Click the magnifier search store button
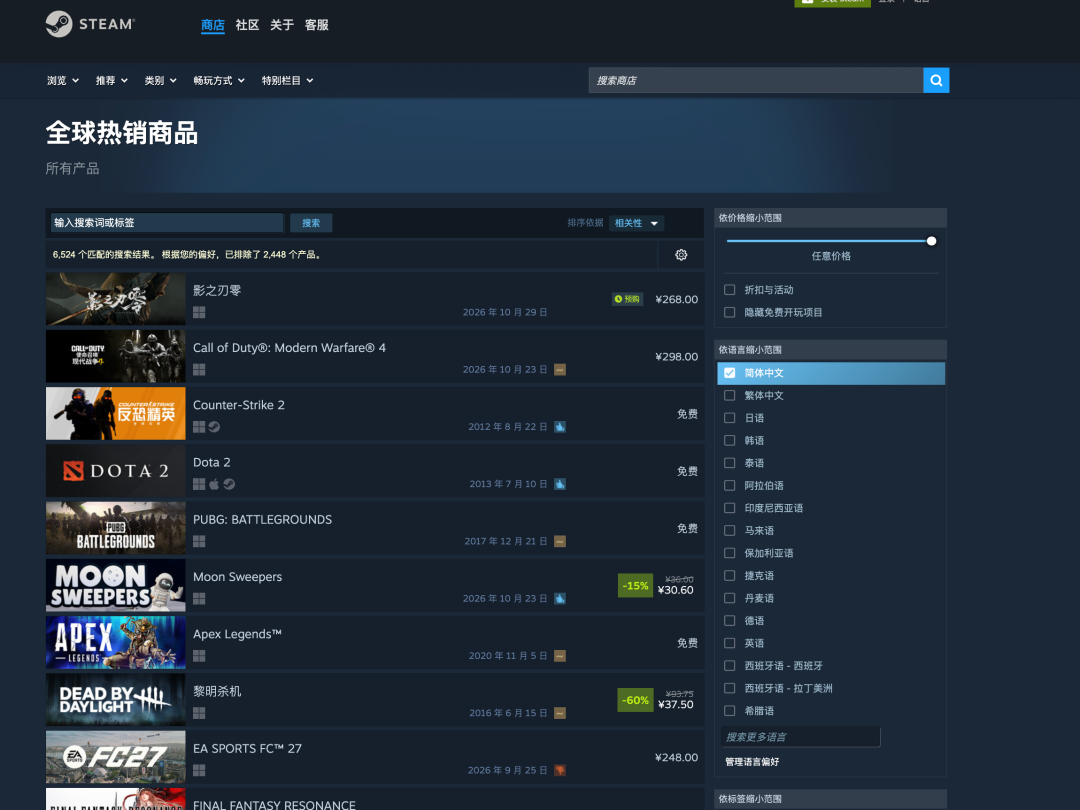The image size is (1080, 810). pyautogui.click(x=936, y=80)
